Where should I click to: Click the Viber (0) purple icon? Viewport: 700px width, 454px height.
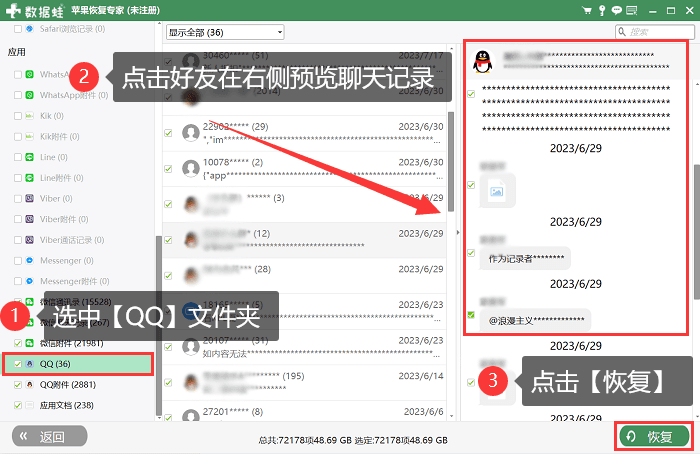[29, 199]
